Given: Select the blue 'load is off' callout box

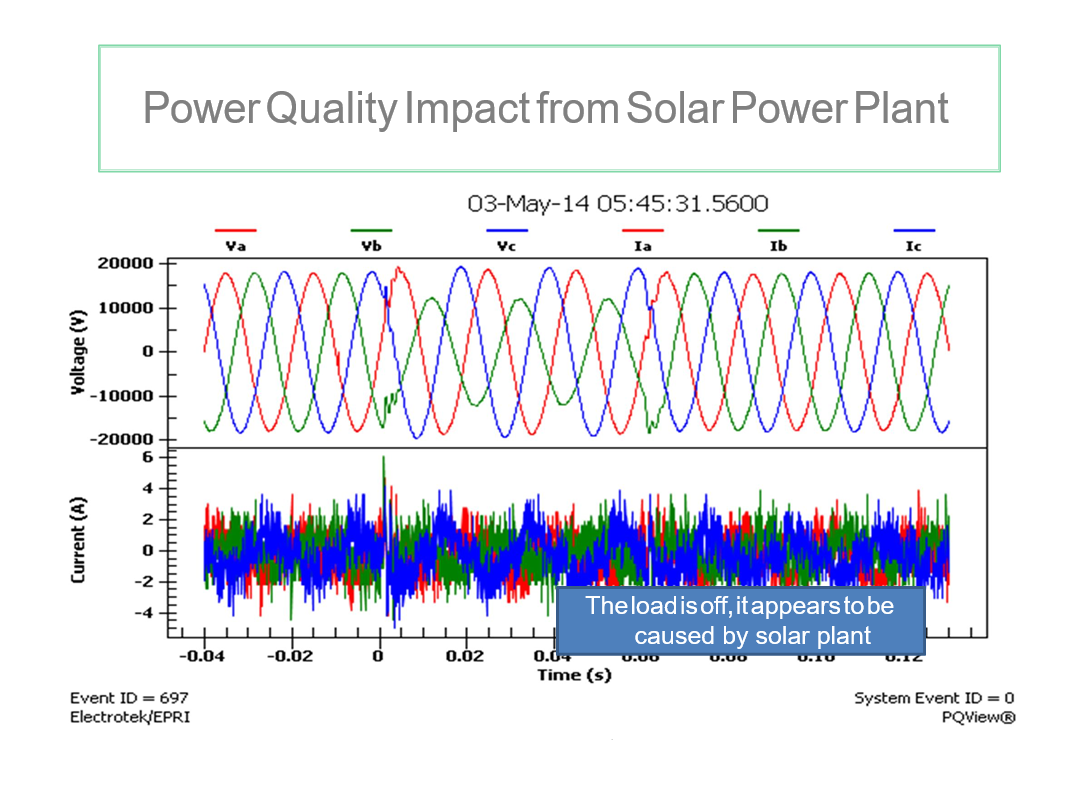Looking at the screenshot, I should (740, 620).
